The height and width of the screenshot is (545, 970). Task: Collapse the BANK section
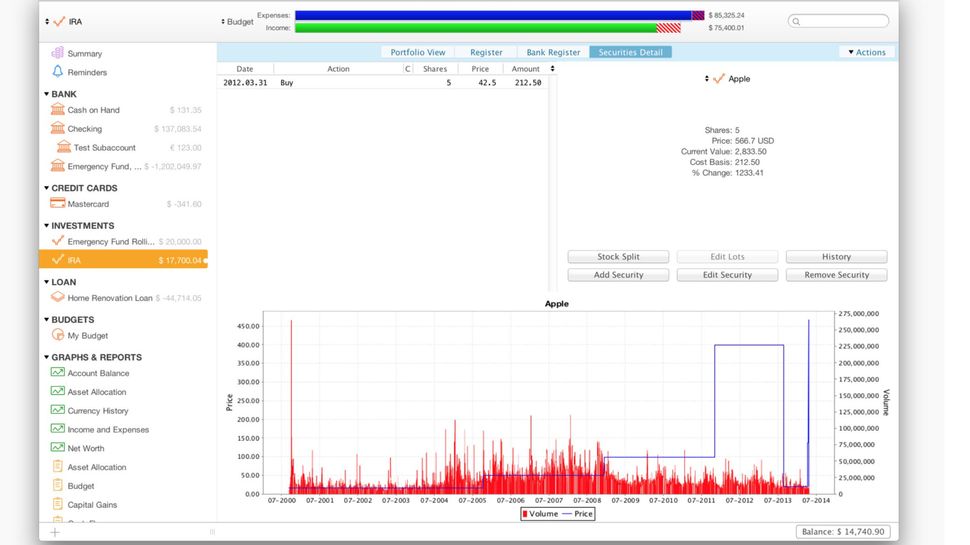pos(46,94)
